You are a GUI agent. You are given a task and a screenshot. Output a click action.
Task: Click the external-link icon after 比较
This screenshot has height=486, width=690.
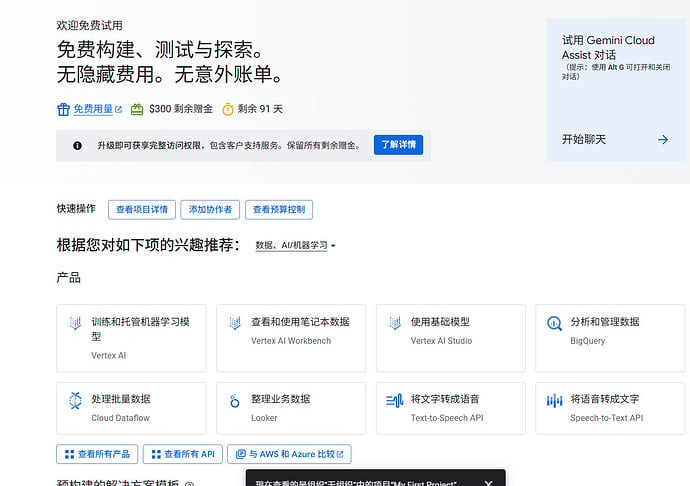click(340, 454)
